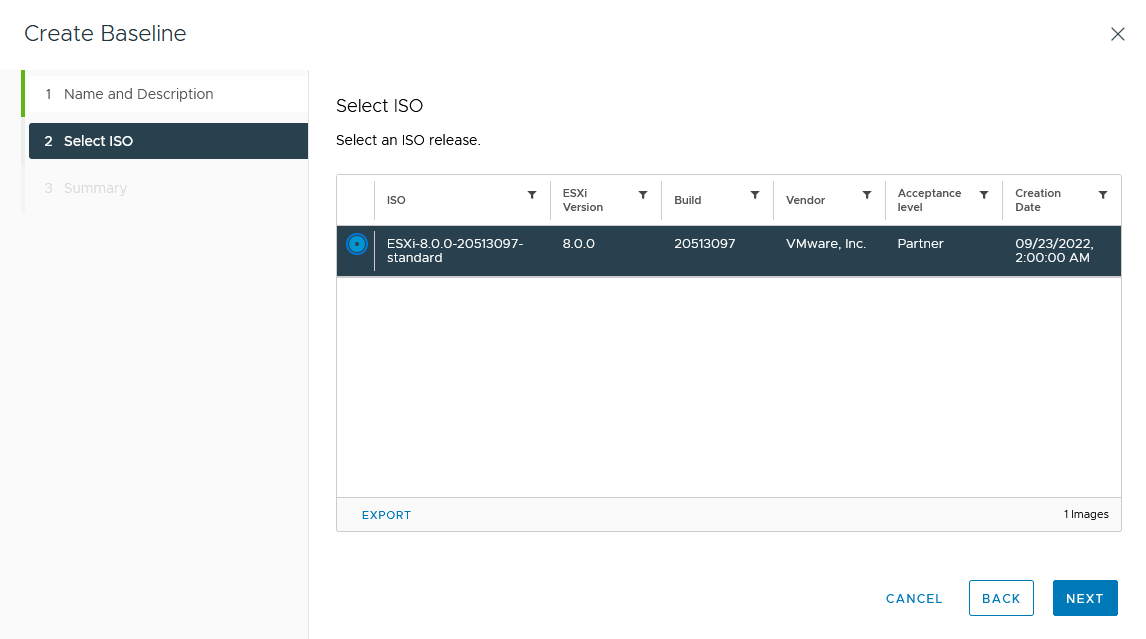Image resolution: width=1146 pixels, height=639 pixels.
Task: Click the Back button
Action: [1001, 598]
